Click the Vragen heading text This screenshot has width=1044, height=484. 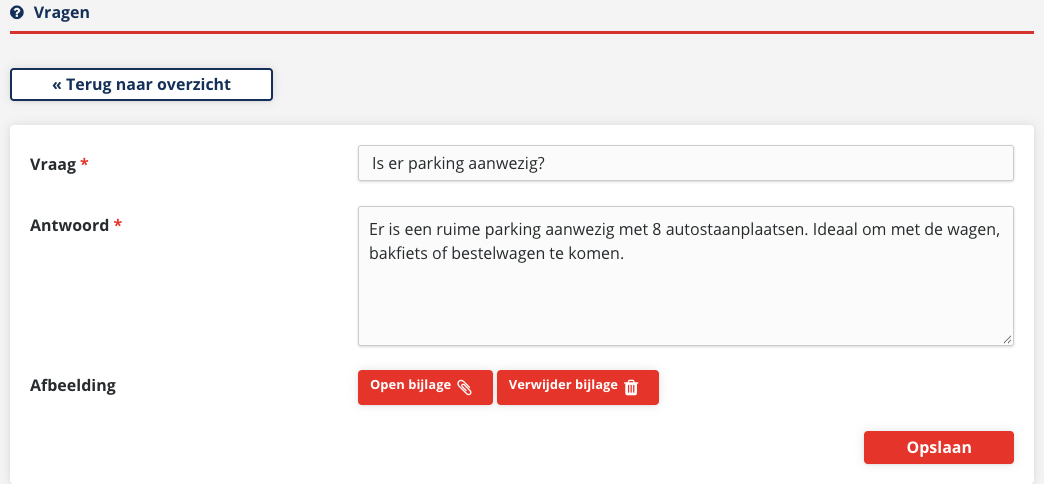(62, 12)
